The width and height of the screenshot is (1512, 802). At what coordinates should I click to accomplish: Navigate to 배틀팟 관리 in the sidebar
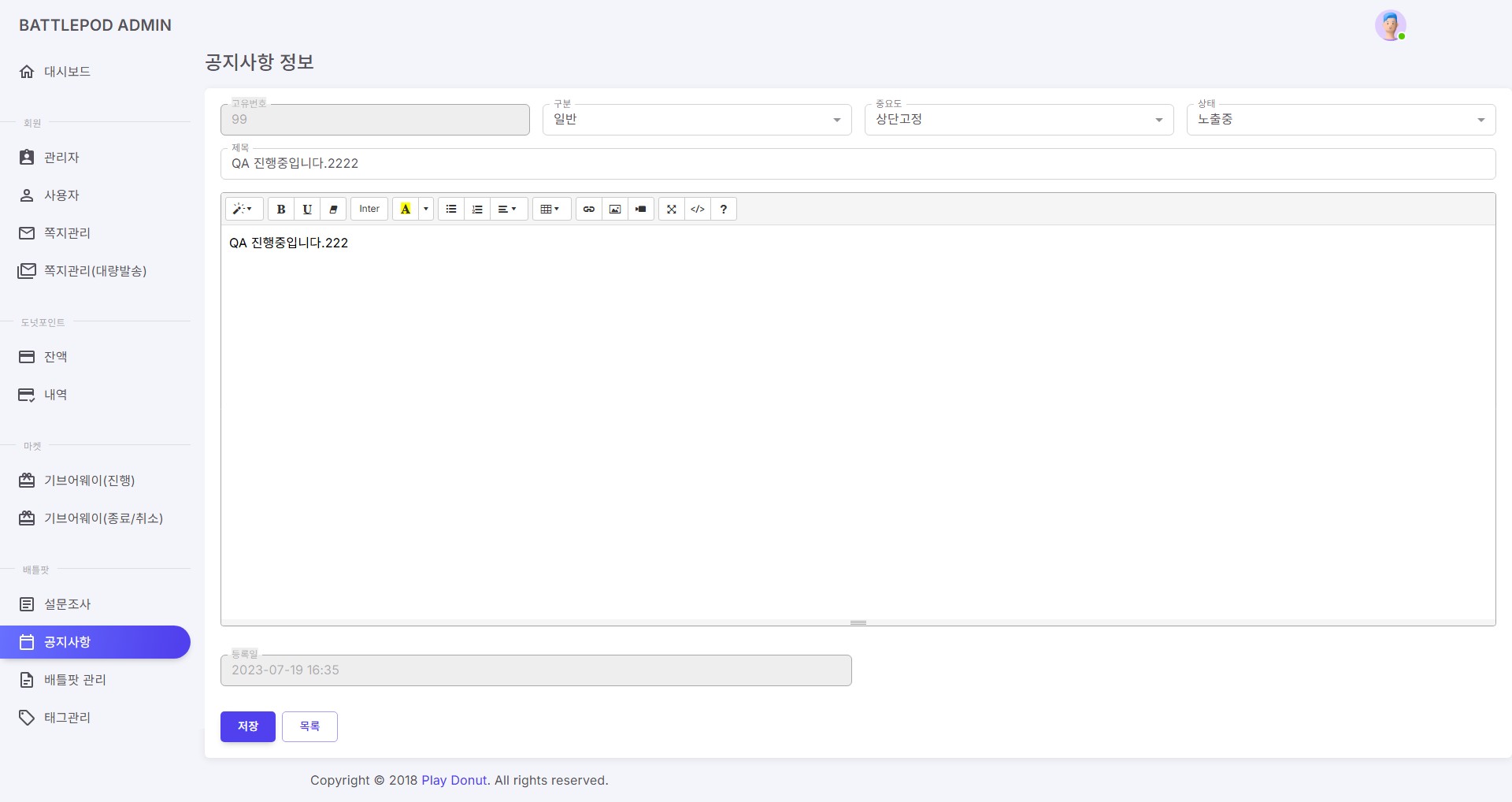click(76, 679)
